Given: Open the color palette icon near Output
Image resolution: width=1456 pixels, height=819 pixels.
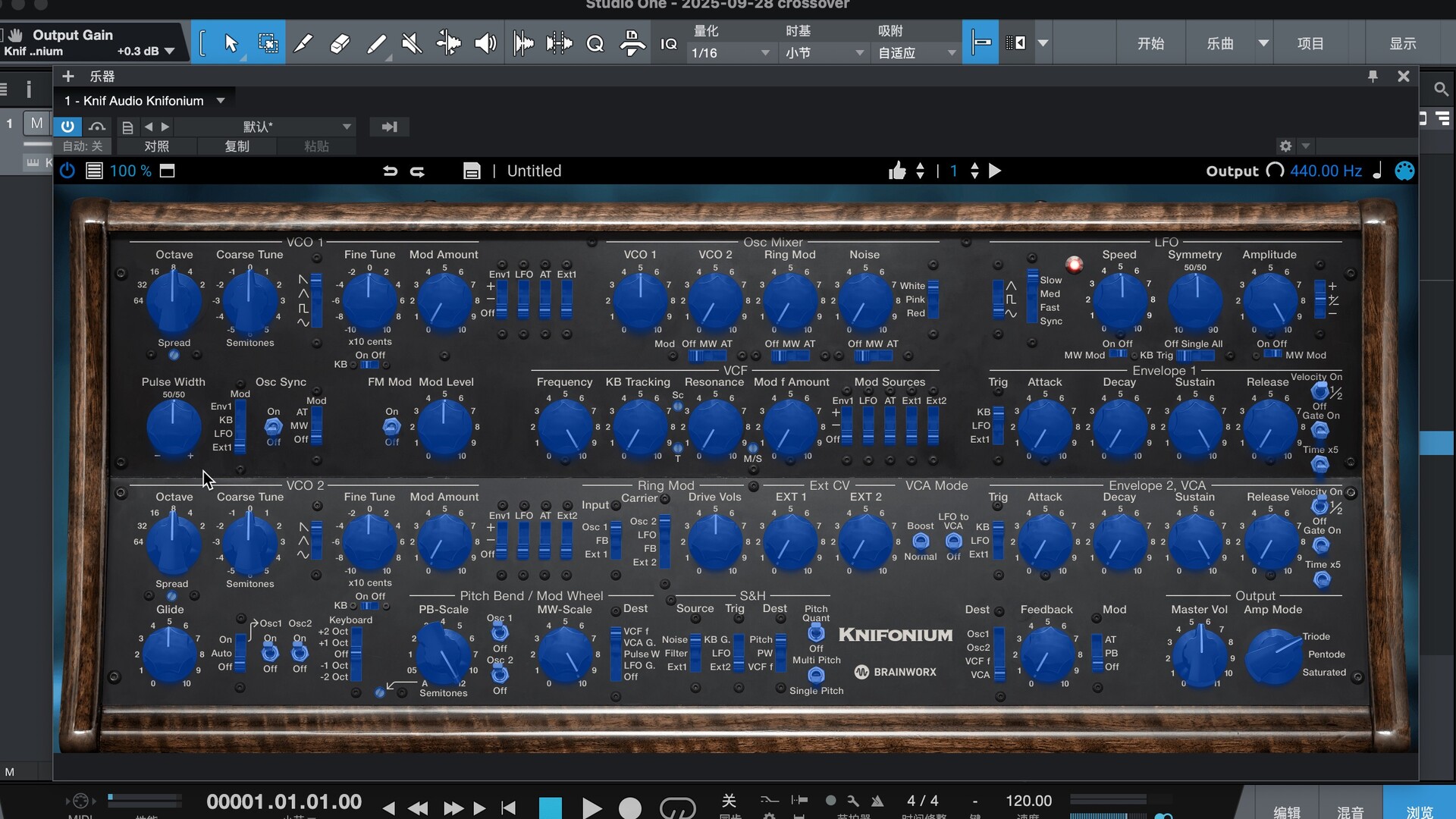Looking at the screenshot, I should [x=1404, y=171].
